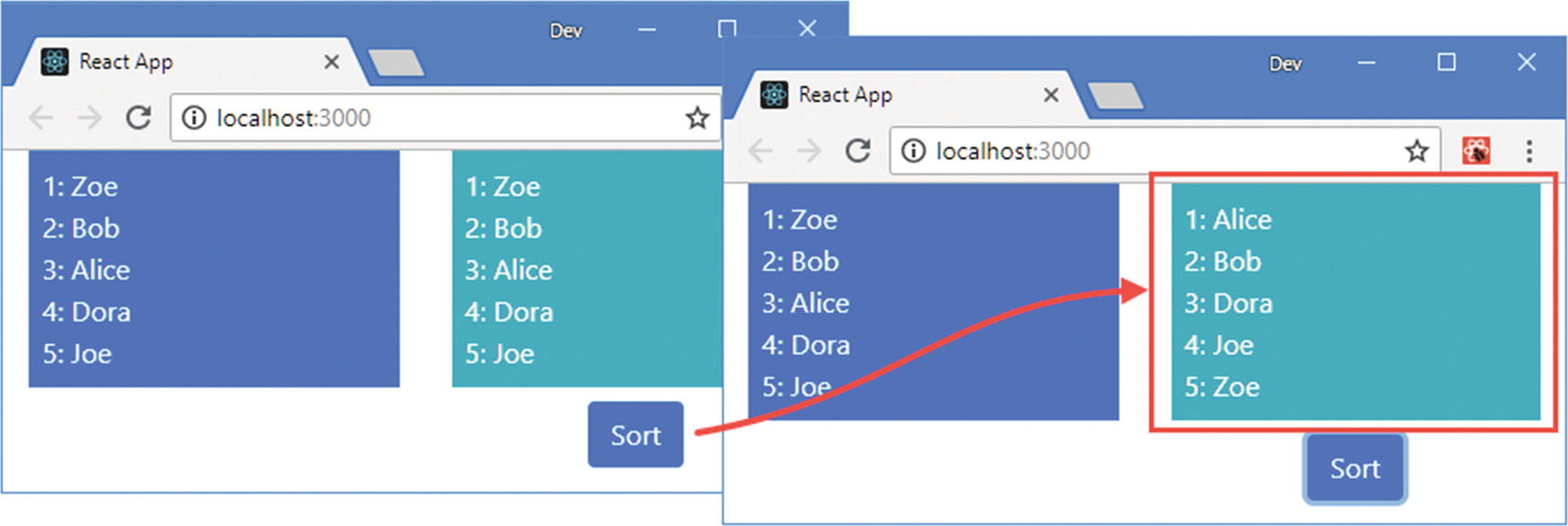Close the React App tab in the left window
Viewport: 1568px width, 526px height.
[331, 62]
